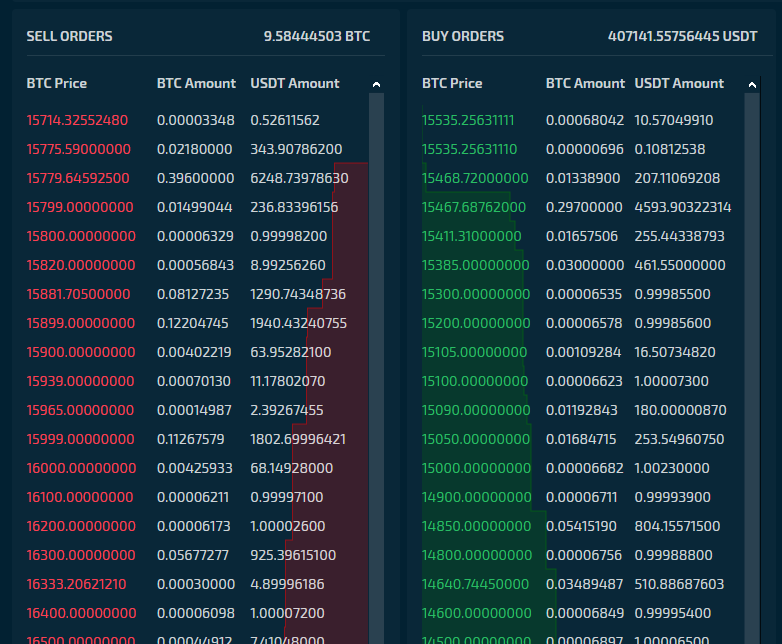Click the BTC Price header in sell orders

tap(56, 83)
